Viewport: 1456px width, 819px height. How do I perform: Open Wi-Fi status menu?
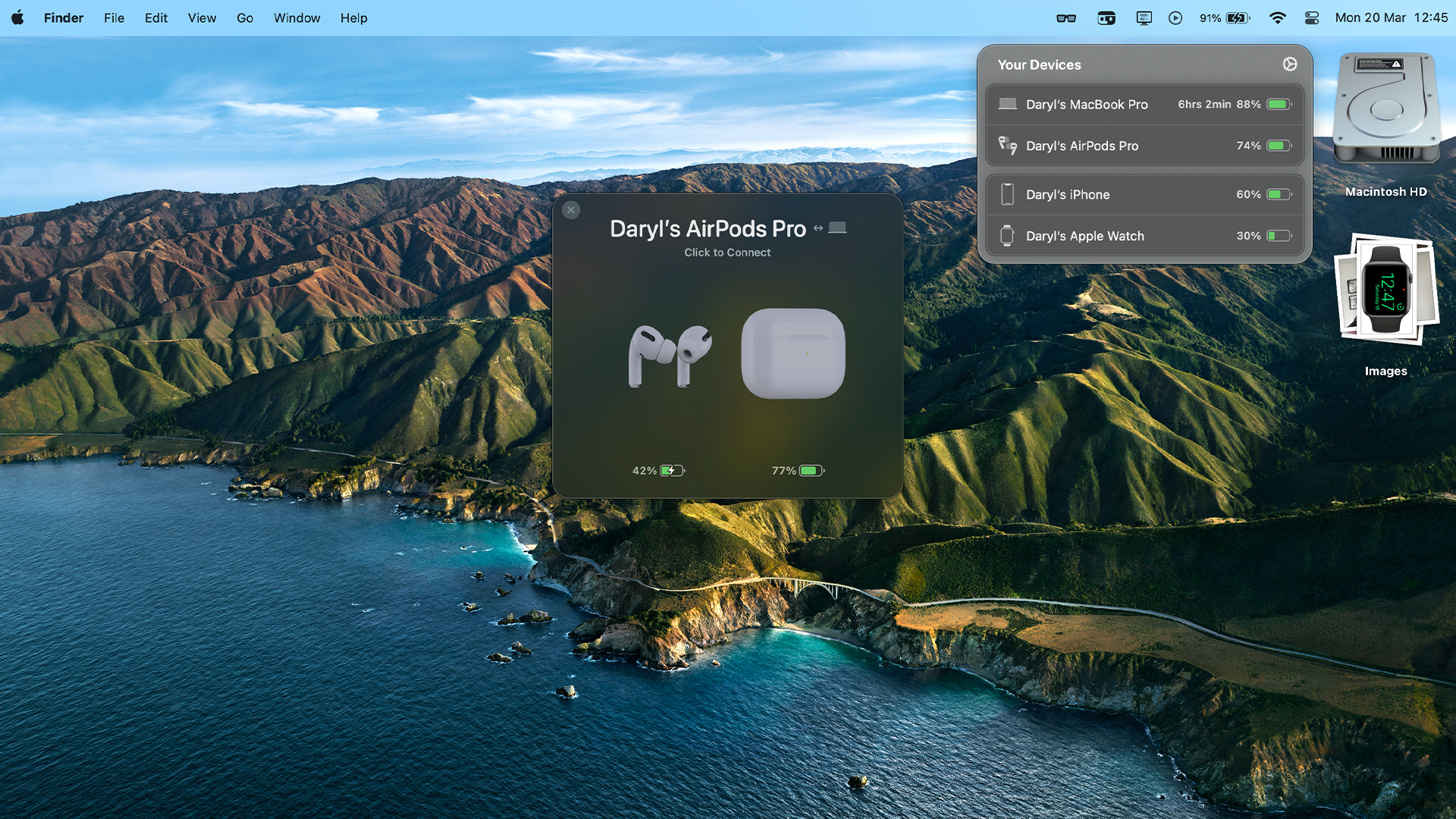pos(1278,18)
